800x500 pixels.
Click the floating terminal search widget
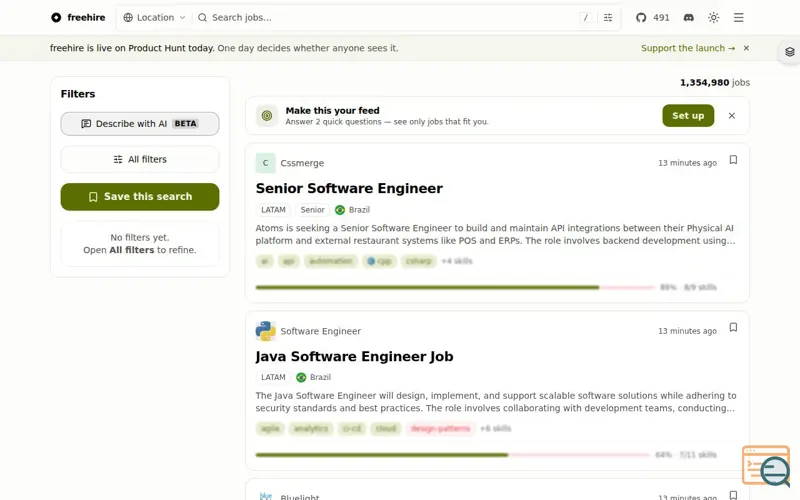766,465
